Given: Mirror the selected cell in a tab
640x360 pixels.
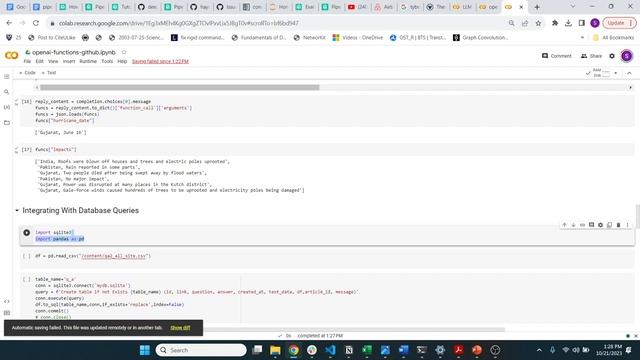Looking at the screenshot, I should (x=609, y=225).
